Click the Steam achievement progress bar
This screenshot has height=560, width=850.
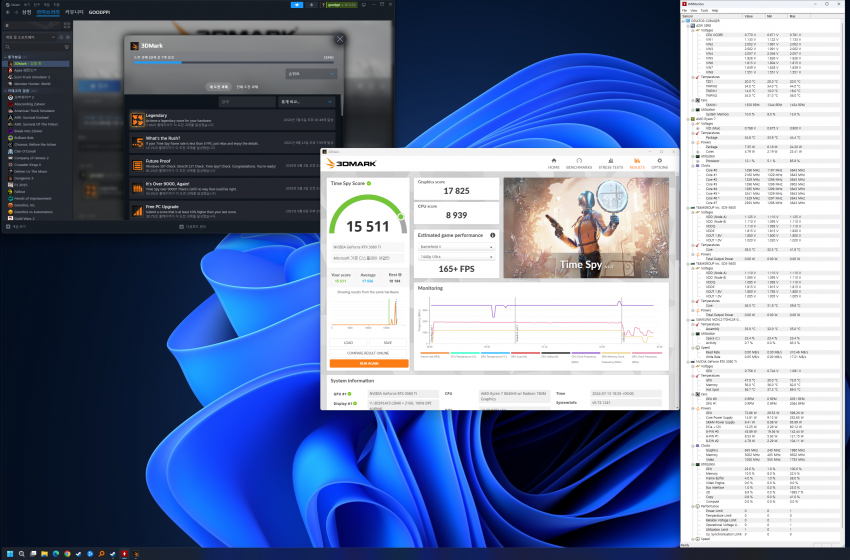234,62
